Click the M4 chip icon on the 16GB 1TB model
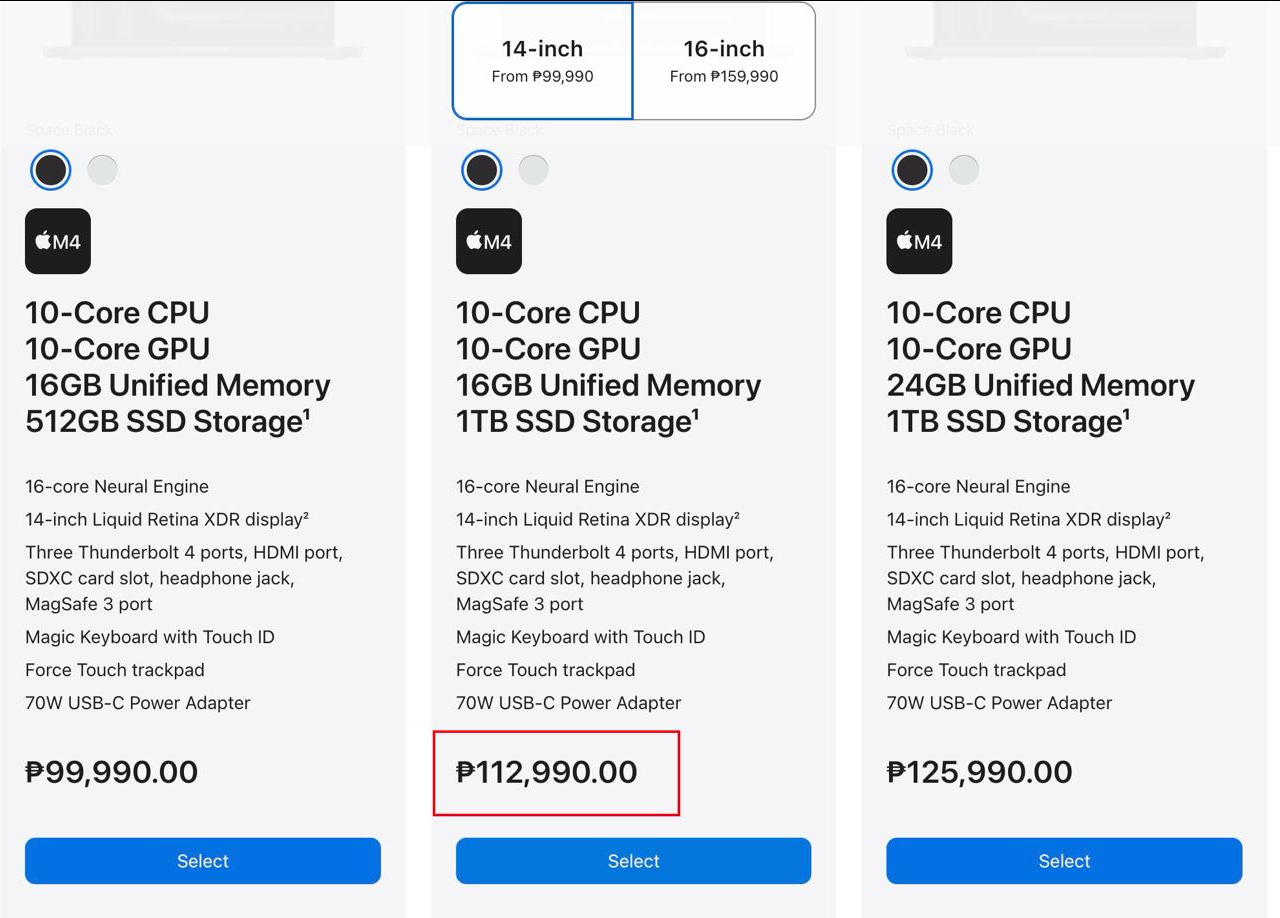This screenshot has height=918, width=1280. 489,241
